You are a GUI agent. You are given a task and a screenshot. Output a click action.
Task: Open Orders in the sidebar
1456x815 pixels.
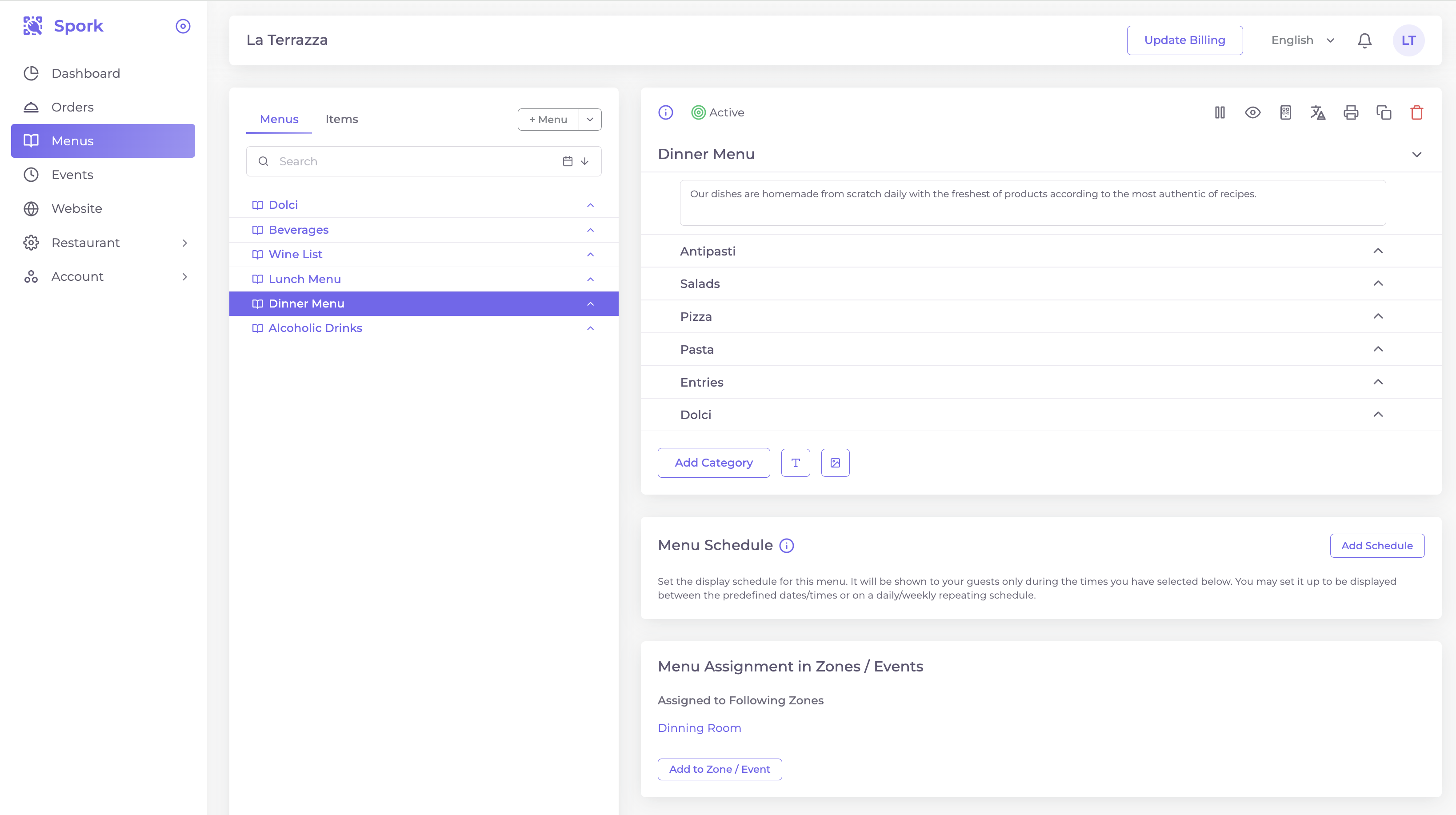pos(72,107)
